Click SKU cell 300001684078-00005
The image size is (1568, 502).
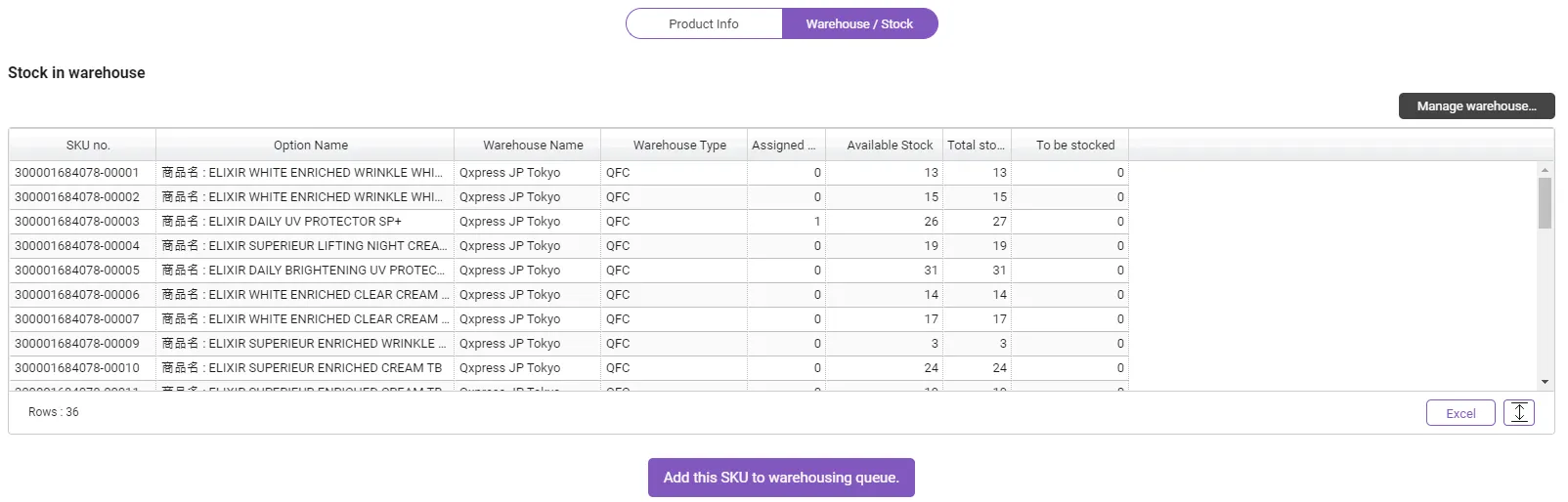point(77,271)
